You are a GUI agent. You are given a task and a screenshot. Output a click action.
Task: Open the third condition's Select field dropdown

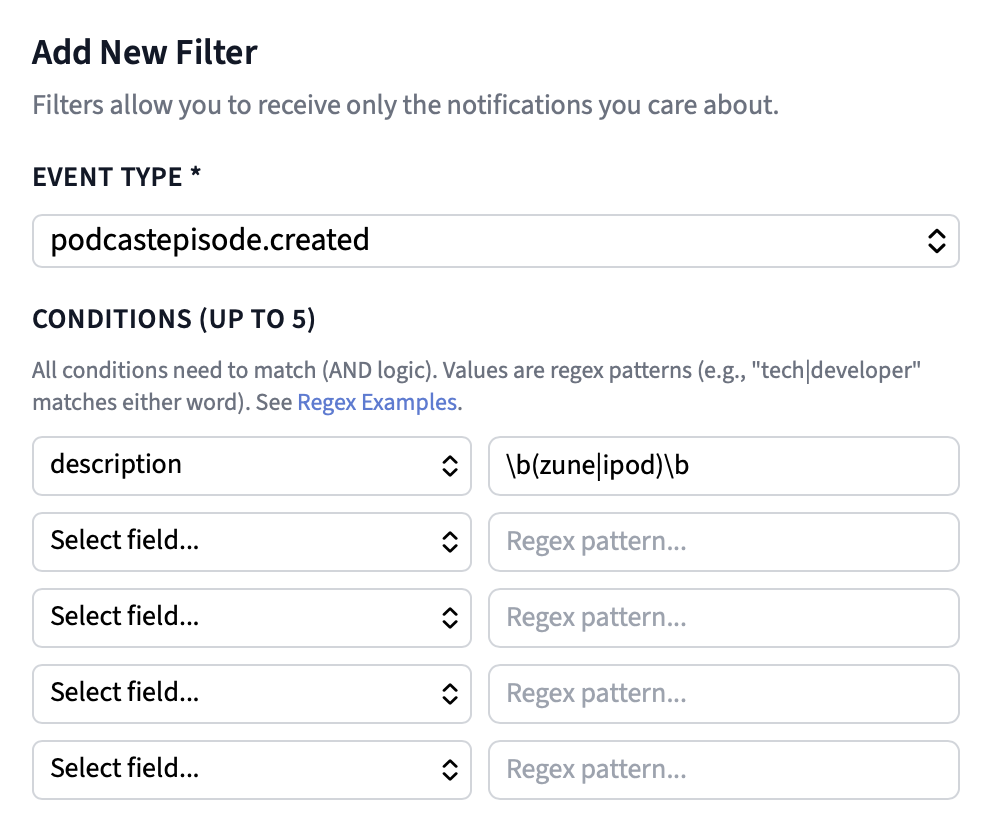(x=250, y=617)
